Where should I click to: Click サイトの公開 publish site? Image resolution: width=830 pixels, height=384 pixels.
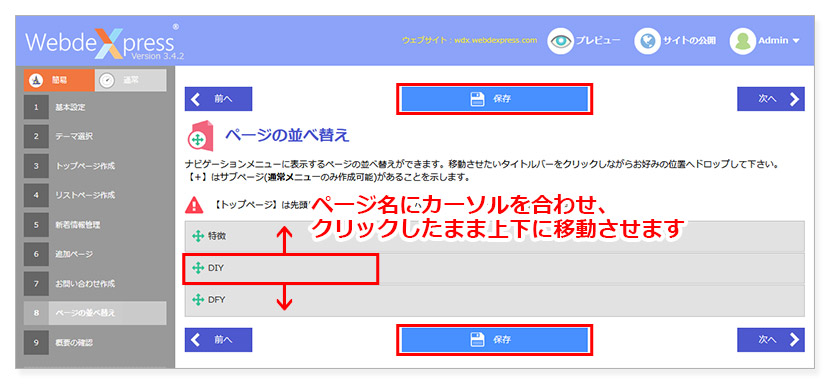pyautogui.click(x=689, y=41)
